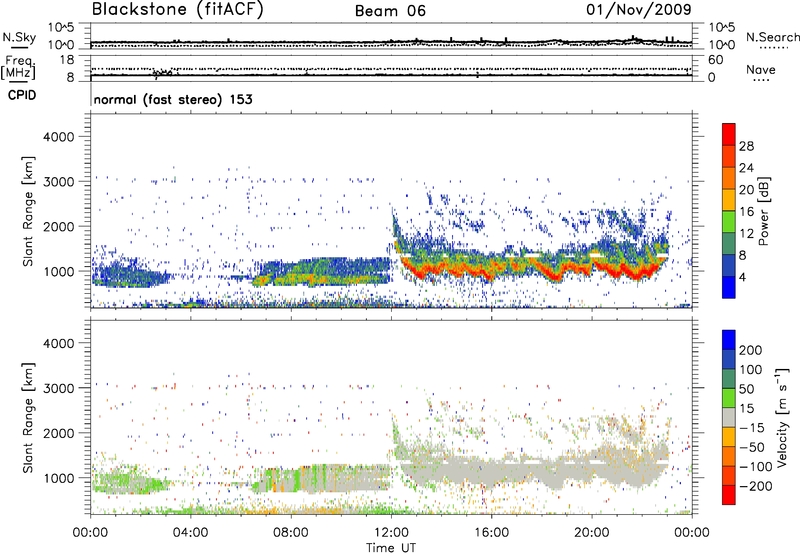The width and height of the screenshot is (800, 554).
Task: Click the 2000 tick on velocity panel
Action: [x=59, y=433]
